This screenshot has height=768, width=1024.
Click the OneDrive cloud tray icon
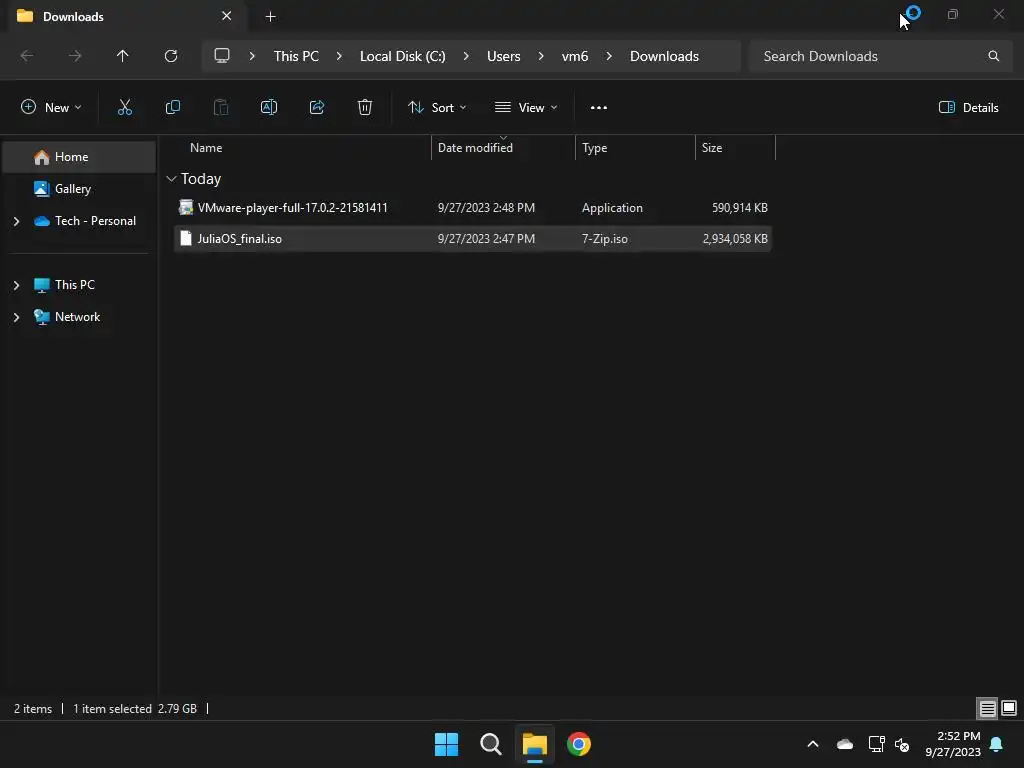point(845,744)
